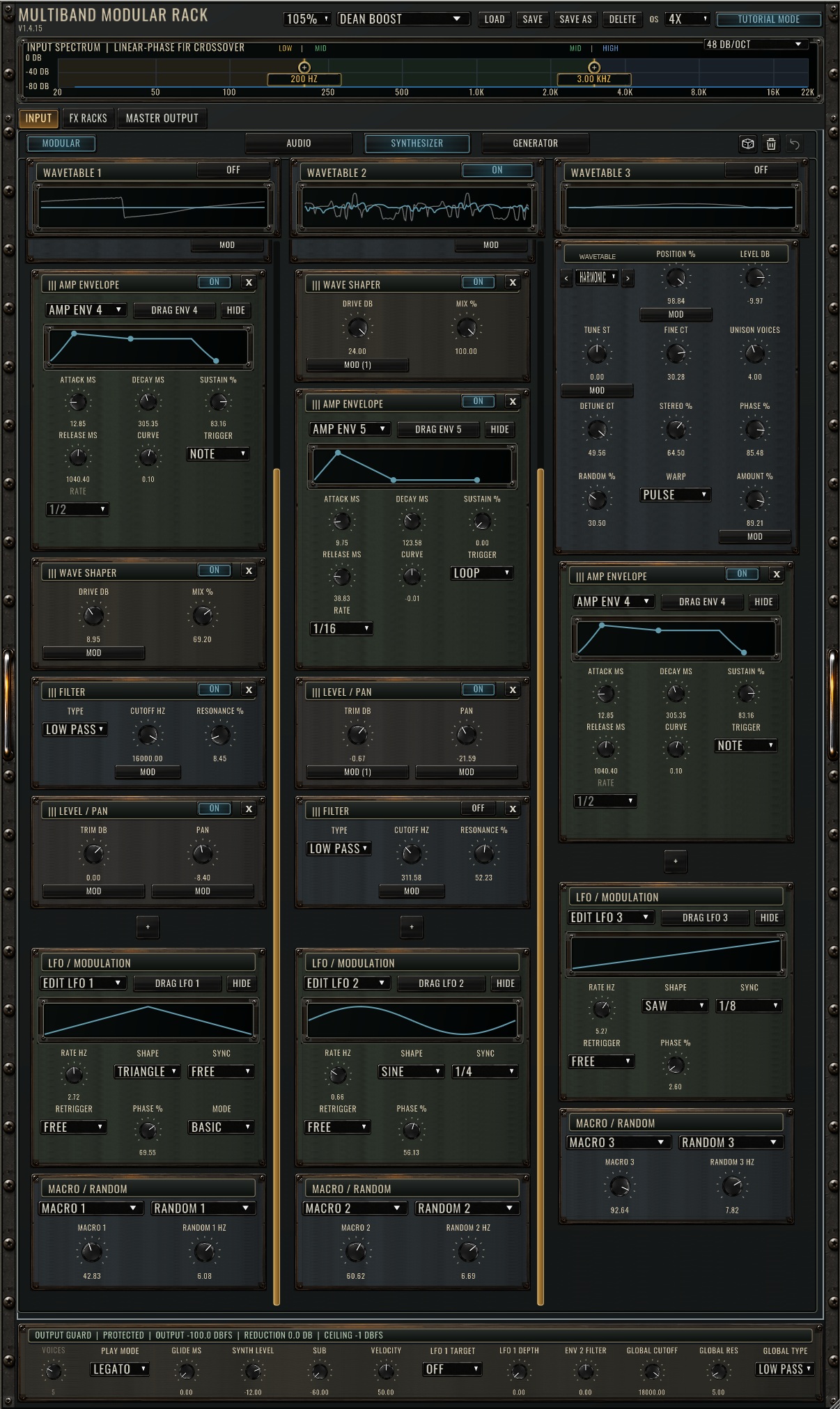Click the Wavetable 2 waveform display
The width and height of the screenshot is (840, 1409).
(x=416, y=208)
